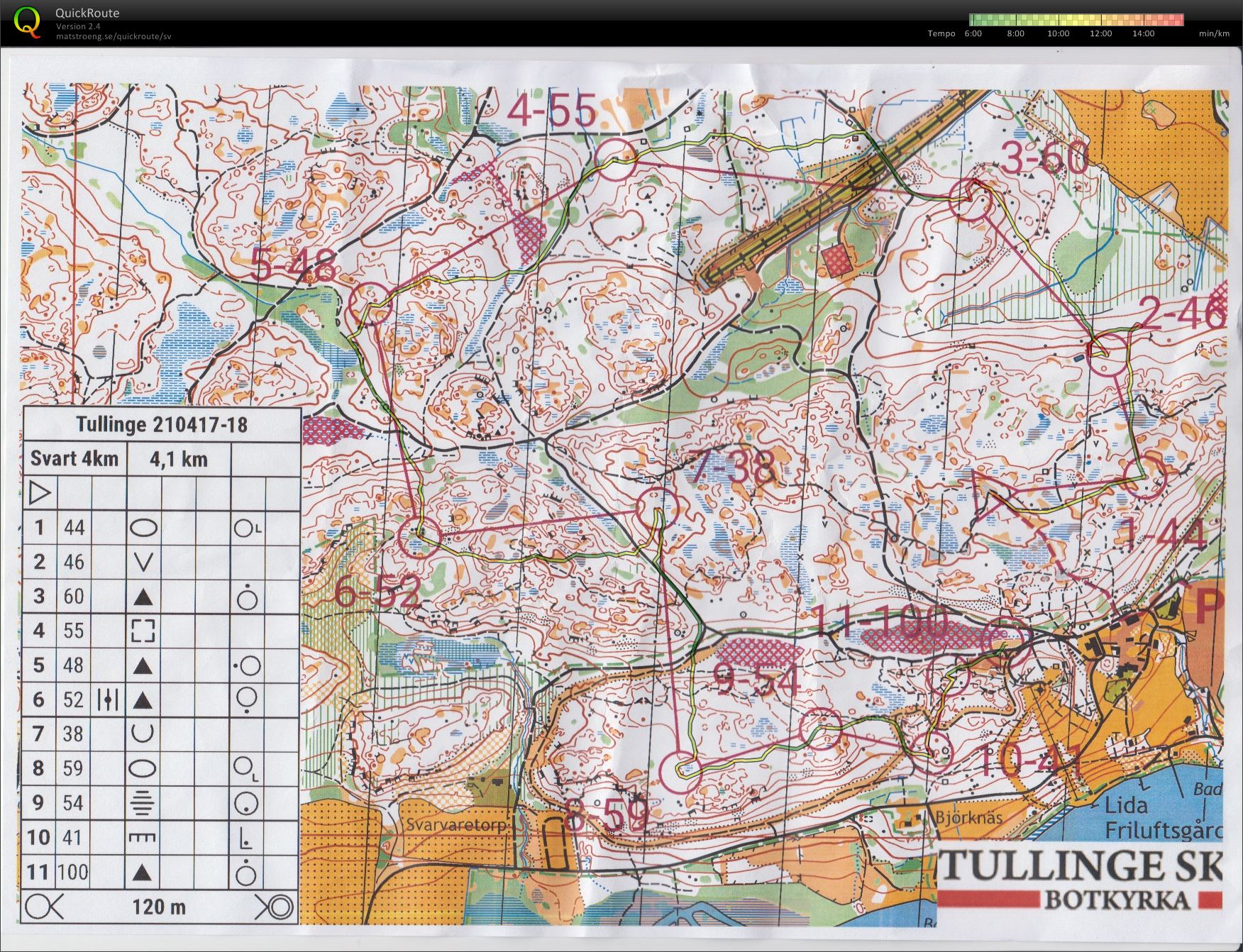Click the Lida Friluftsgård label
This screenshot has width=1243, height=952.
click(1162, 817)
